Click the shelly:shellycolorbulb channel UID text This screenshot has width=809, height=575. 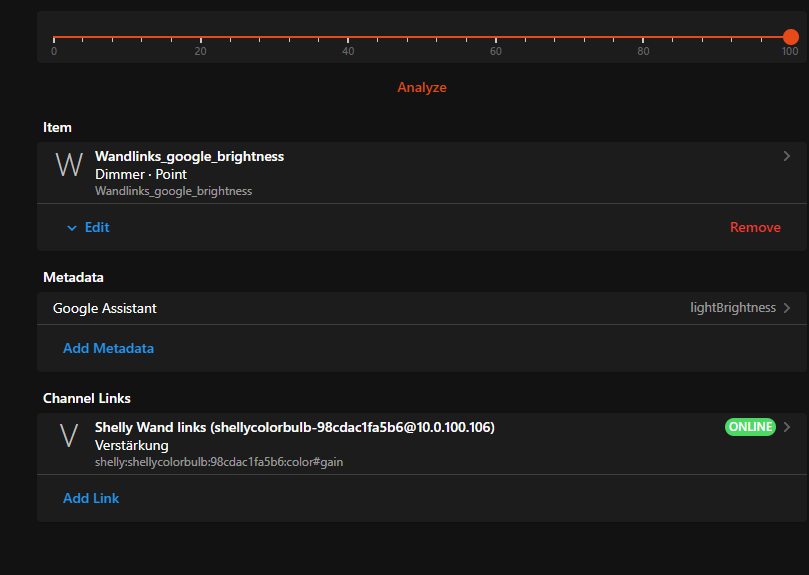(x=219, y=462)
